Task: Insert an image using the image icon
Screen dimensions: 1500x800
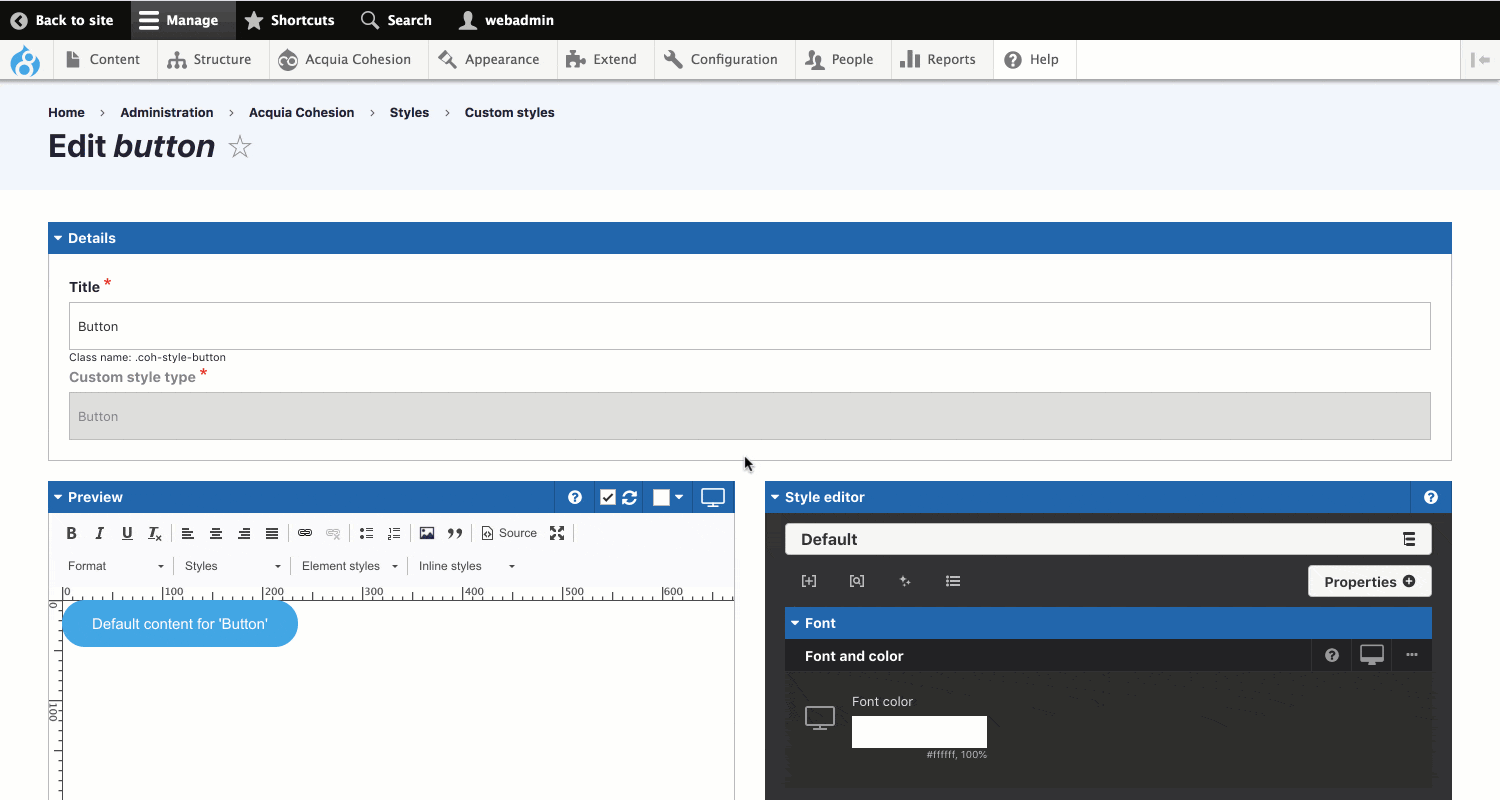Action: [427, 533]
